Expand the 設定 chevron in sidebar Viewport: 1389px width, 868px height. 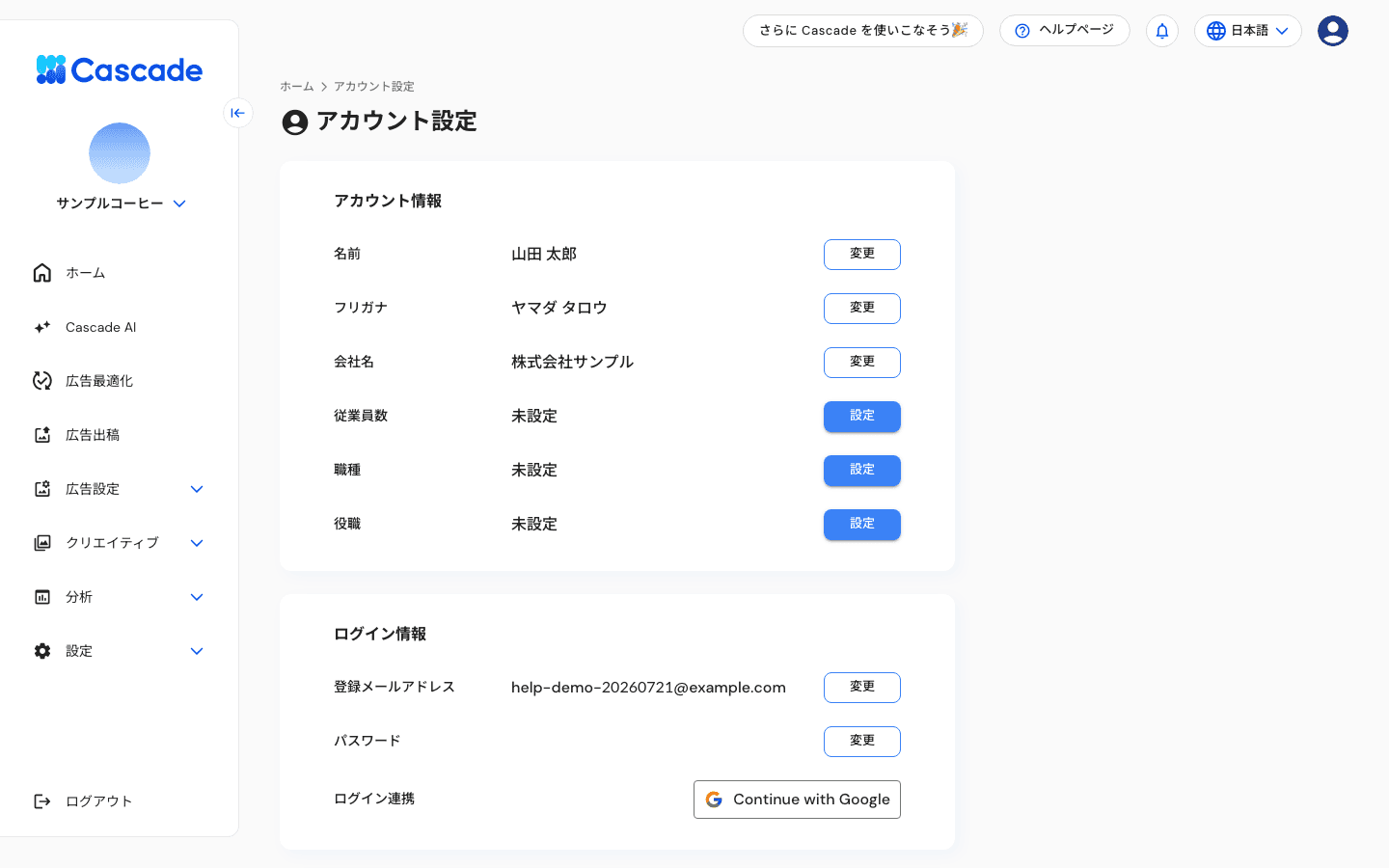(x=197, y=651)
